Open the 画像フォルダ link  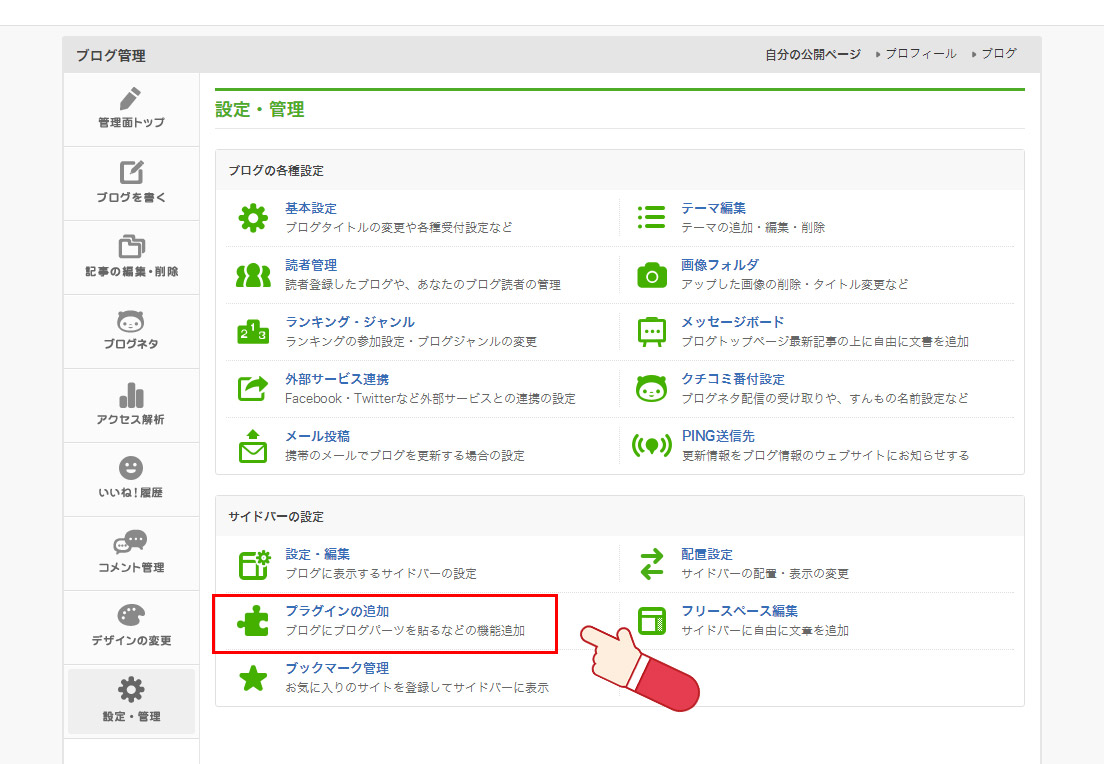coord(720,265)
